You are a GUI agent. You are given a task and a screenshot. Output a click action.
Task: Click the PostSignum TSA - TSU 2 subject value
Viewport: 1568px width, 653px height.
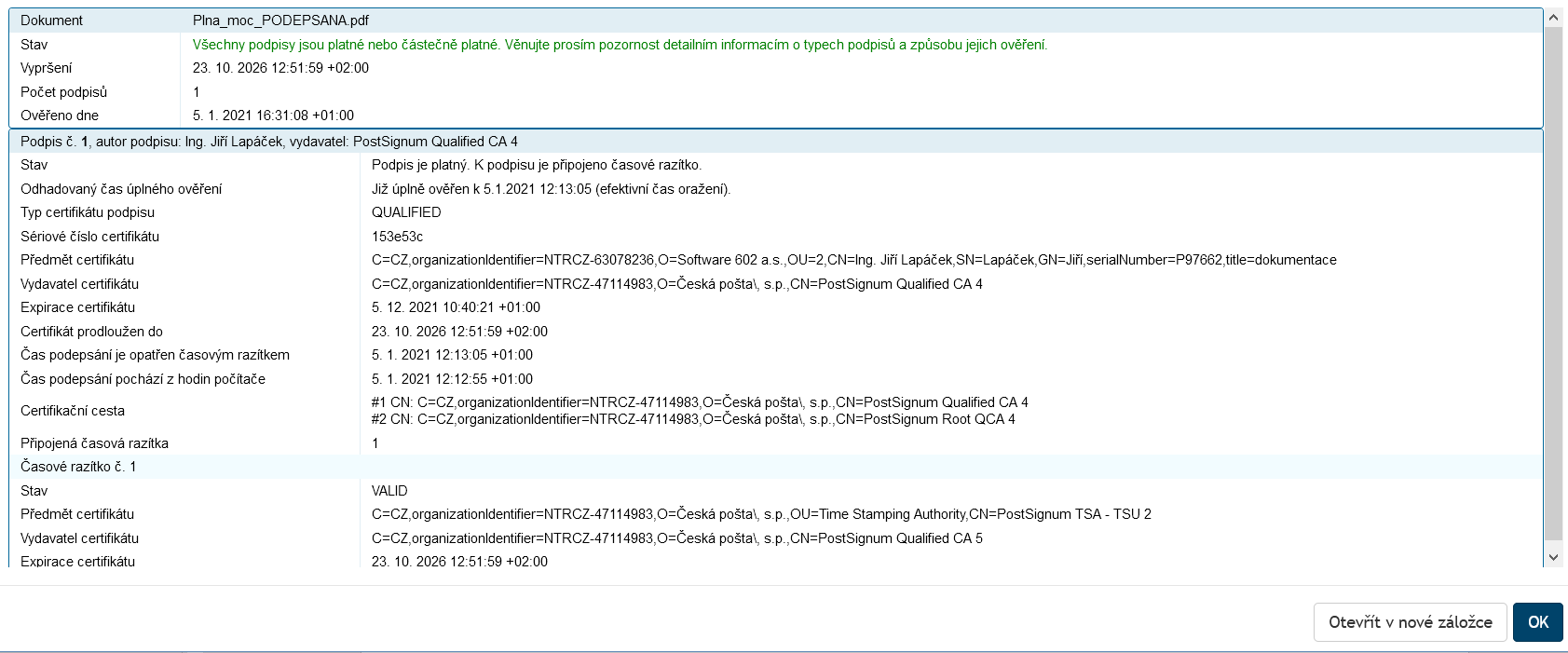(761, 514)
